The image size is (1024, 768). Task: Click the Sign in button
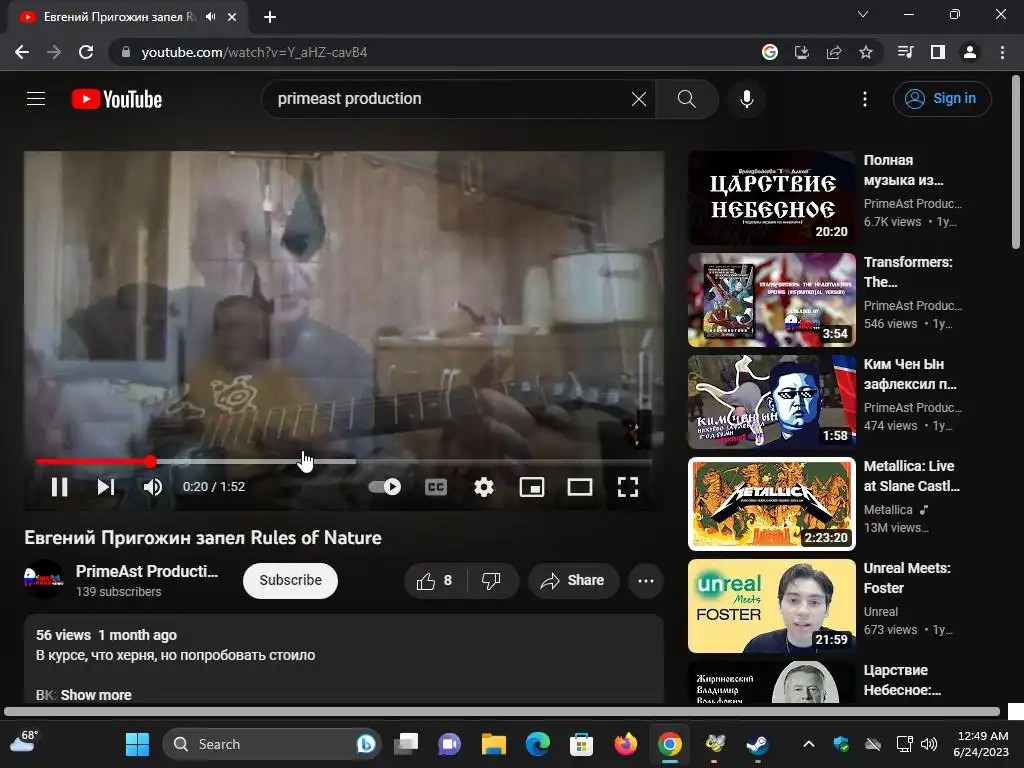[x=942, y=99]
